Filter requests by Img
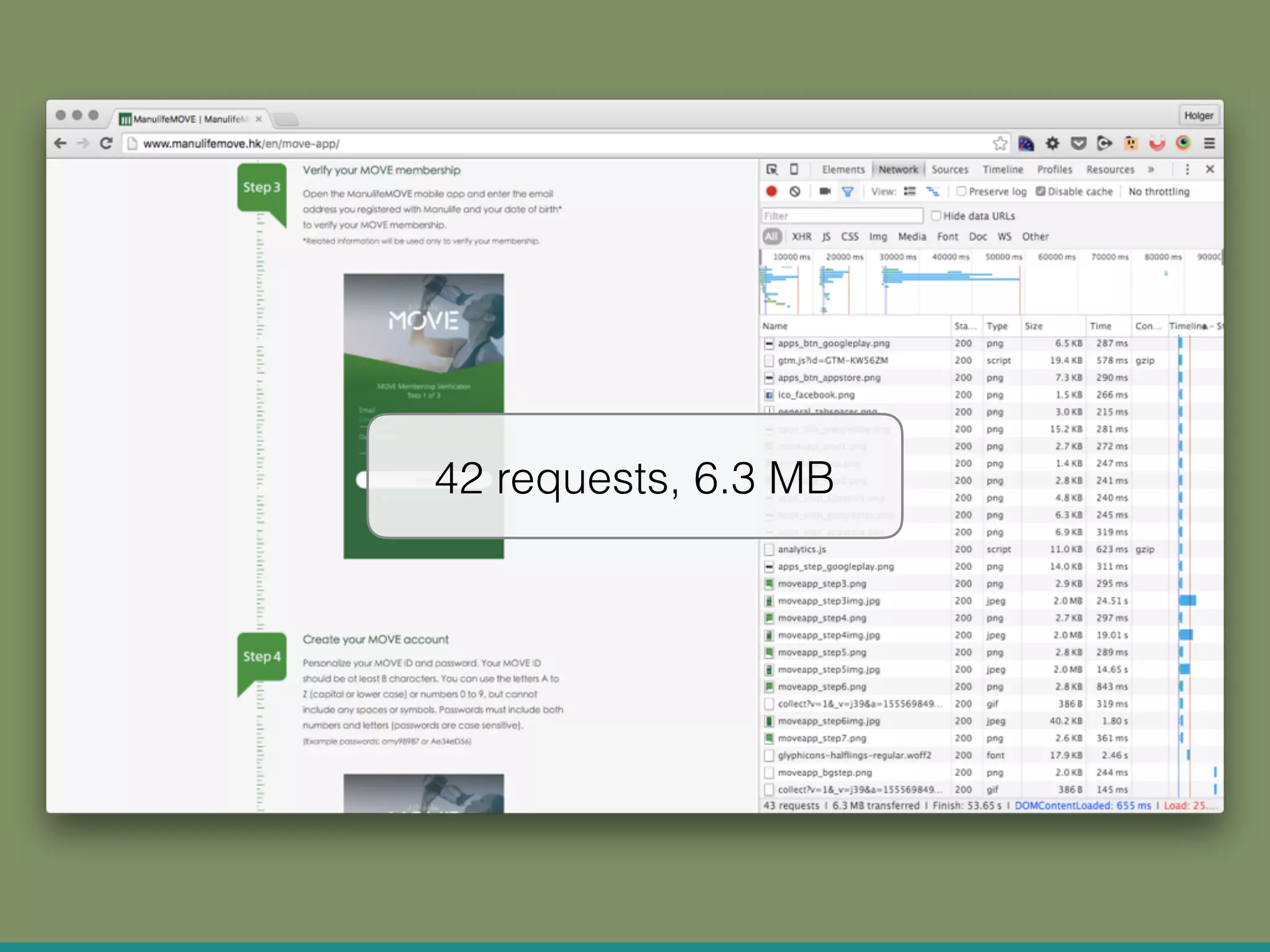This screenshot has width=1270, height=952. click(x=878, y=236)
